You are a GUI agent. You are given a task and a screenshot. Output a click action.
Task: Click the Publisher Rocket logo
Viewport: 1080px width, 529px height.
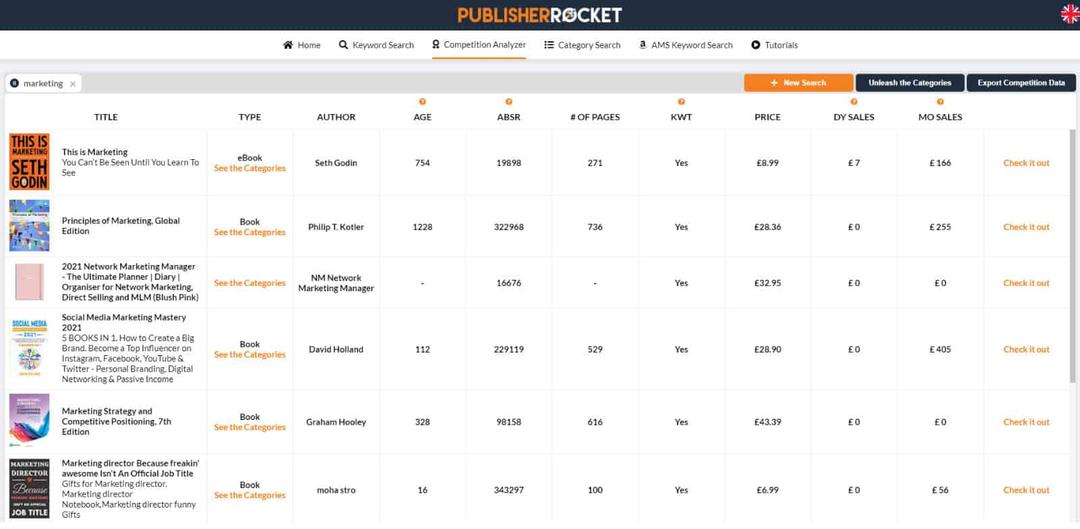pos(539,14)
